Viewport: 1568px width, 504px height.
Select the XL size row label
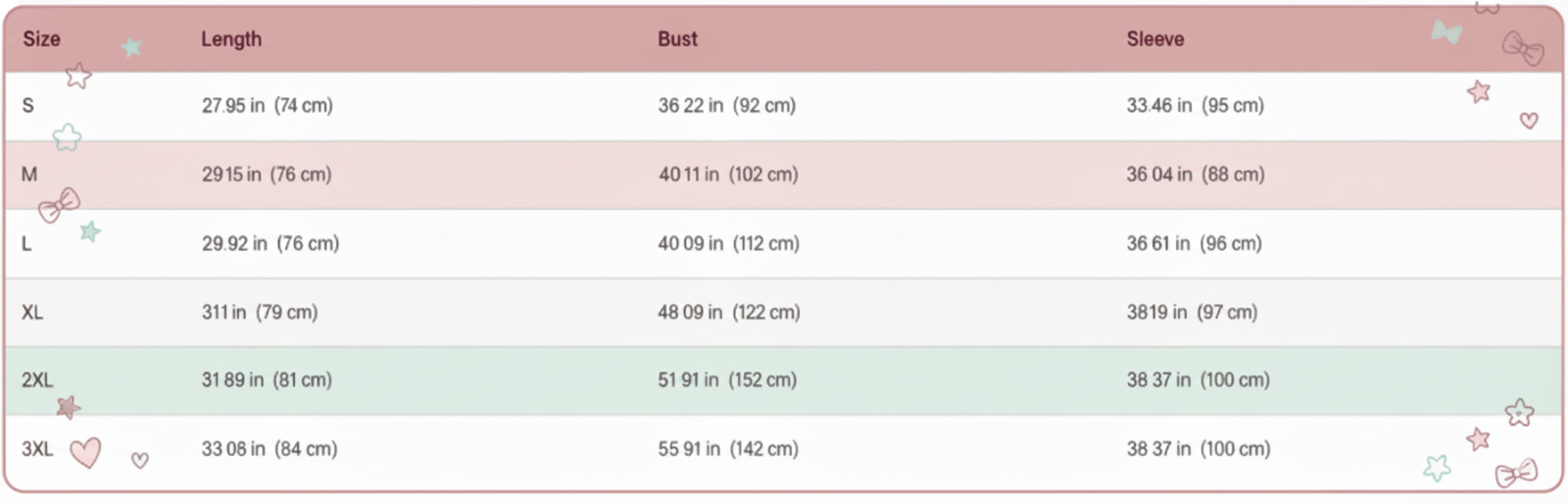point(32,312)
